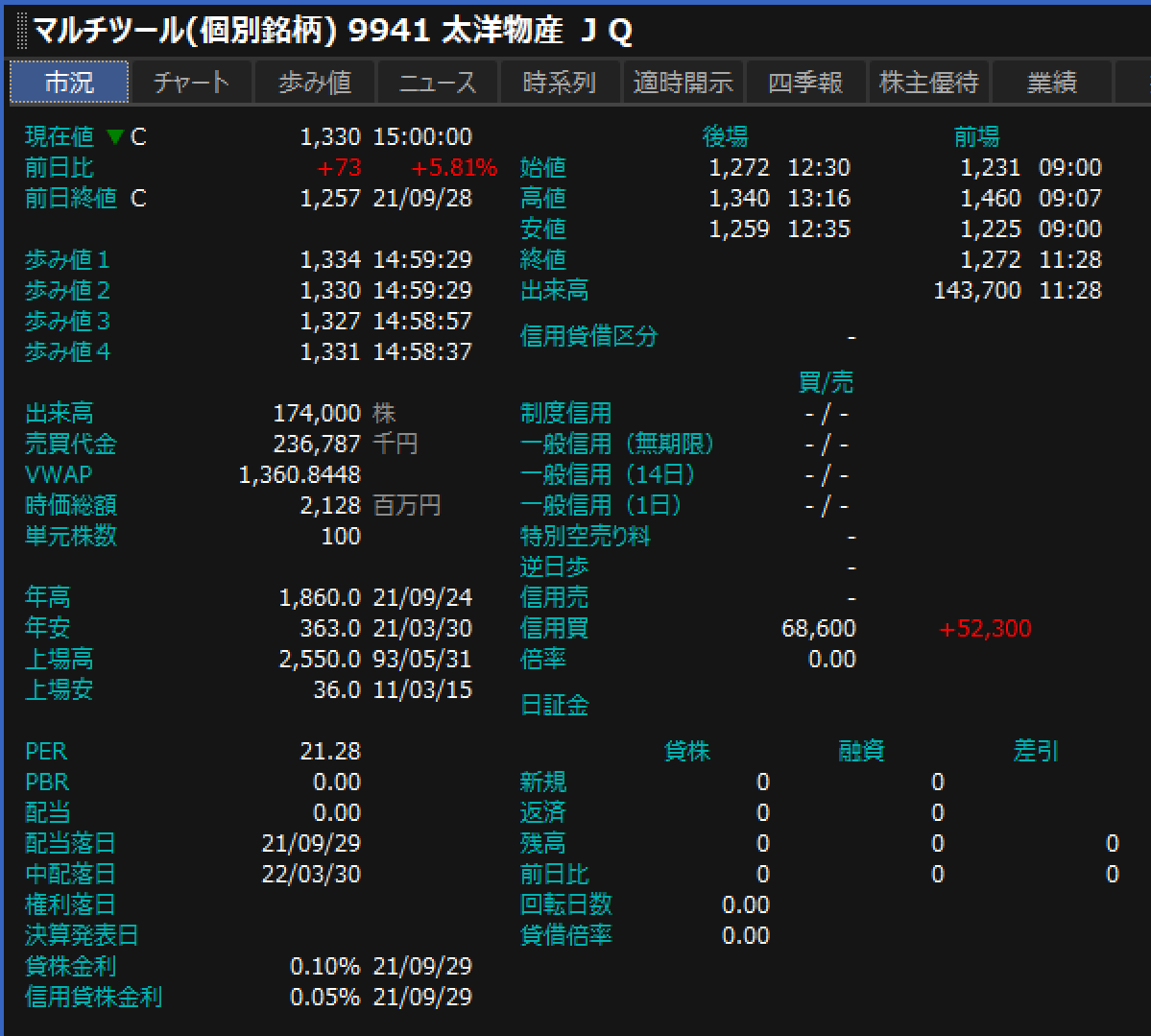Switch to the 四季報 tab
Viewport: 1151px width, 1036px height.
pyautogui.click(x=805, y=83)
